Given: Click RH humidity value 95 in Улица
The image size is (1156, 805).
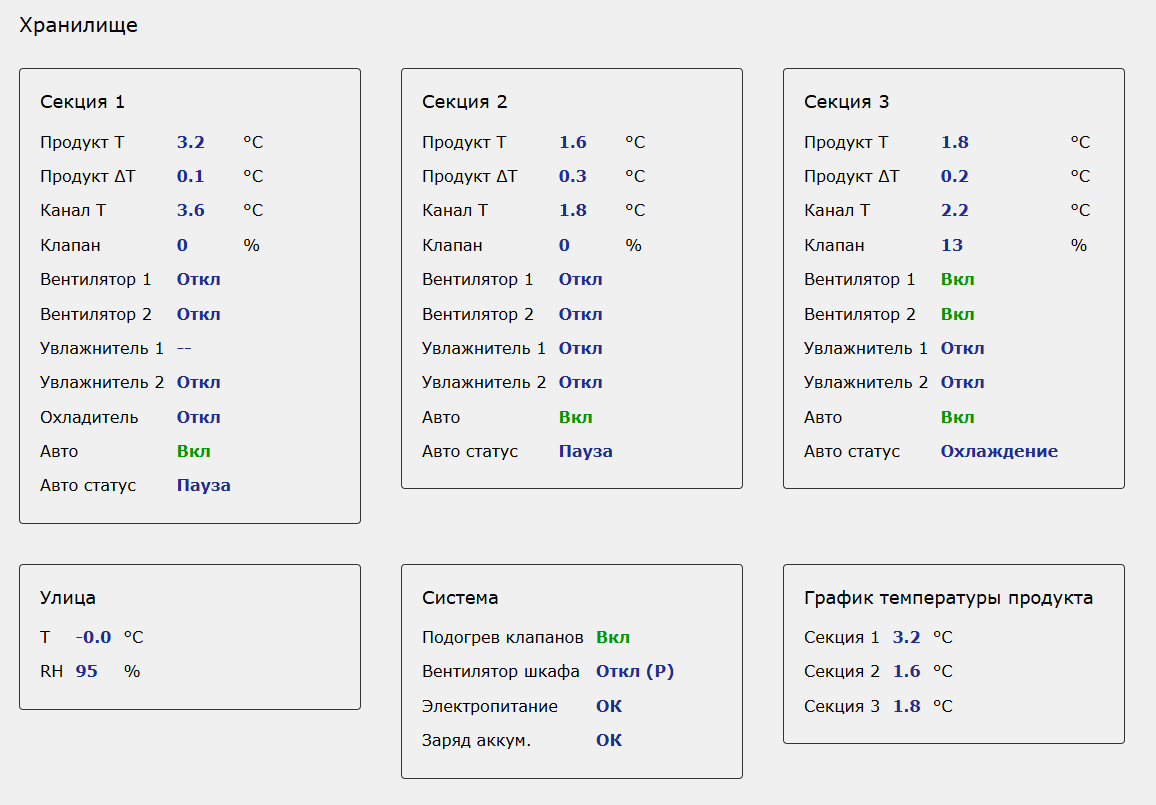Looking at the screenshot, I should 86,672.
